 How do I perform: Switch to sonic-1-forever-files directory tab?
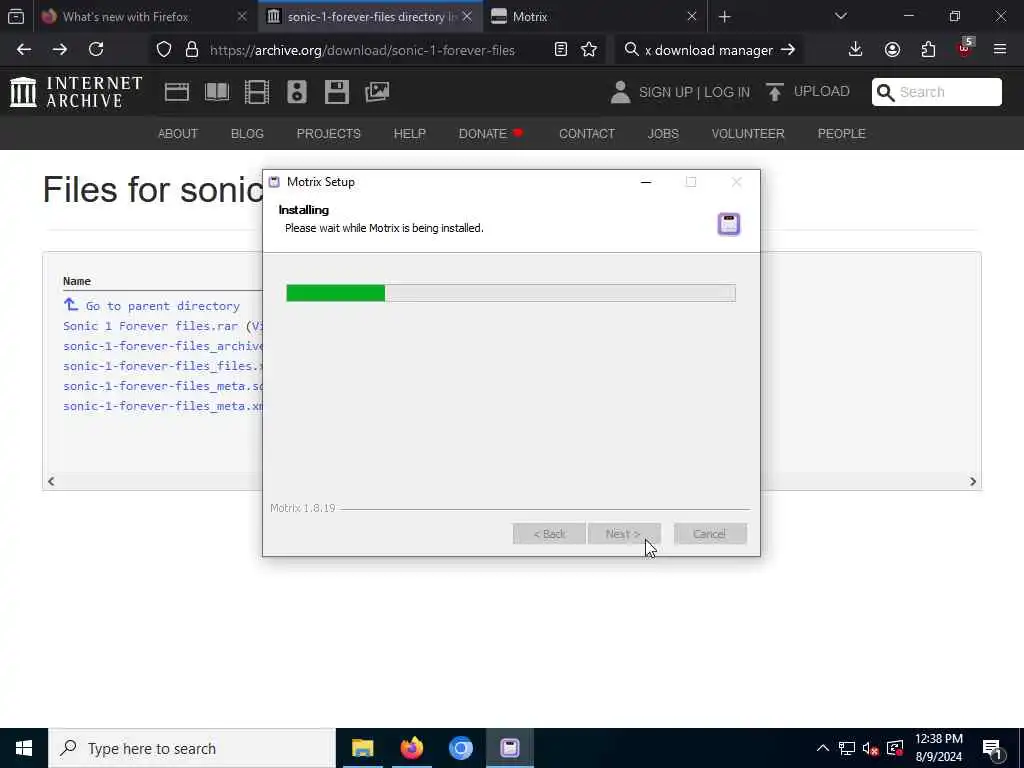pos(372,17)
